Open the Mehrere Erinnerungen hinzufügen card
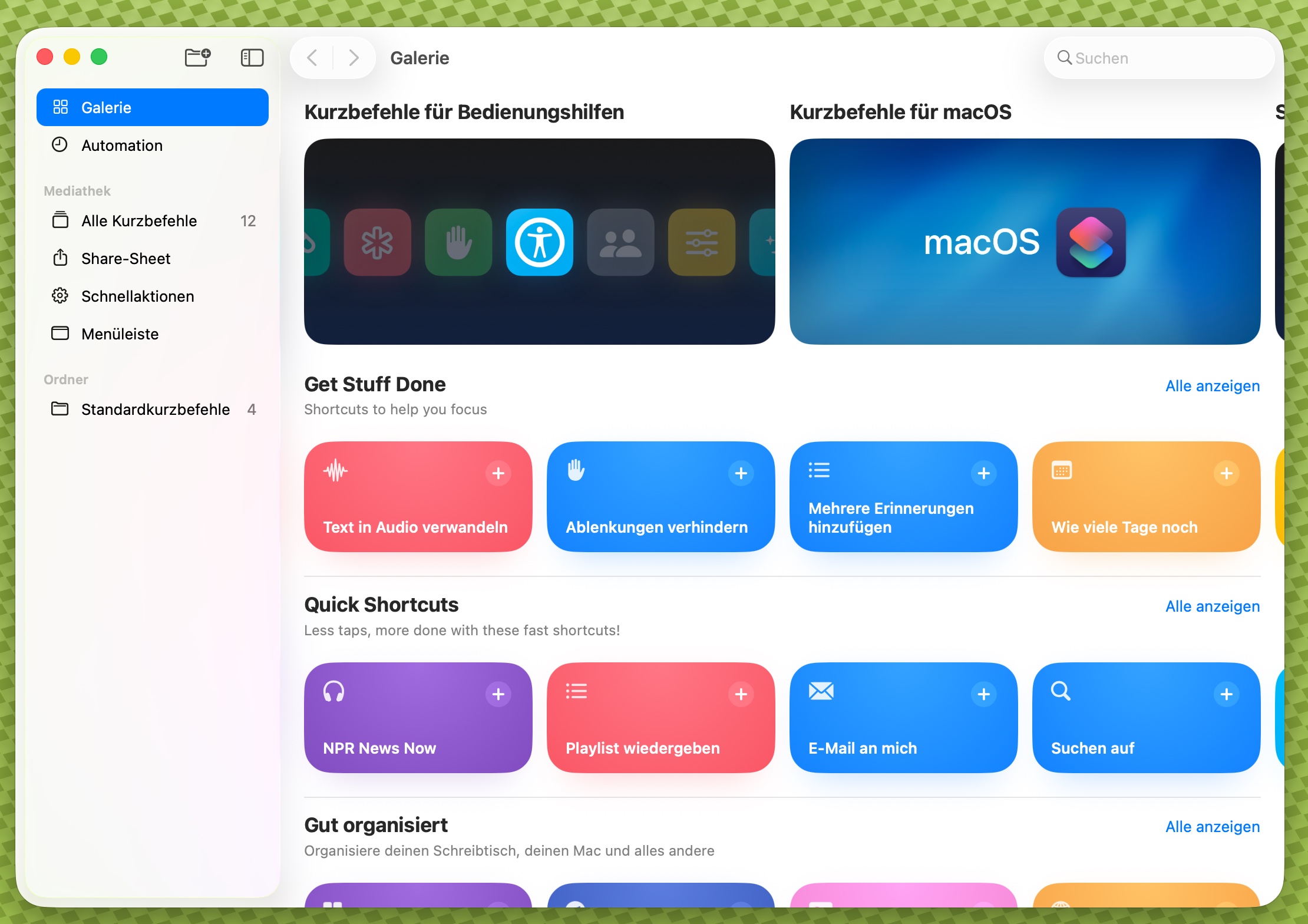Screen dimensions: 1308x924 [903, 497]
